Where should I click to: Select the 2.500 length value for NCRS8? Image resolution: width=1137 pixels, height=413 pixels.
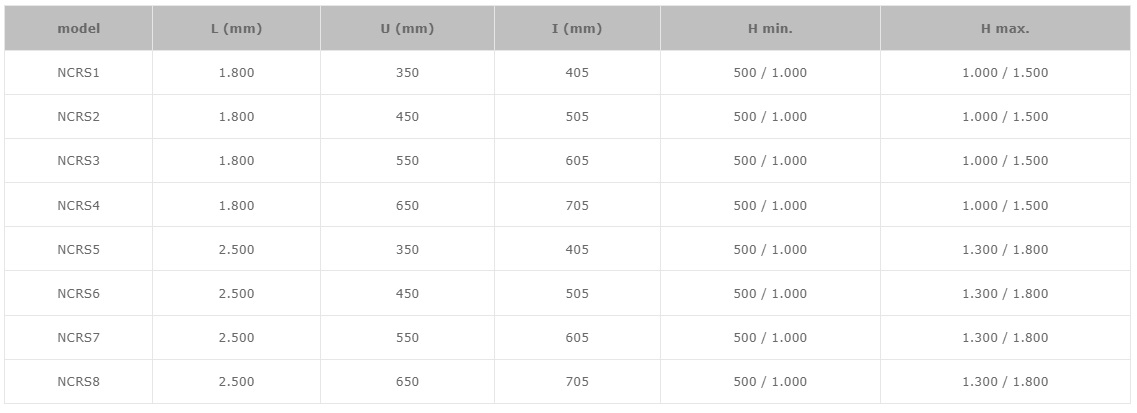coord(236,382)
